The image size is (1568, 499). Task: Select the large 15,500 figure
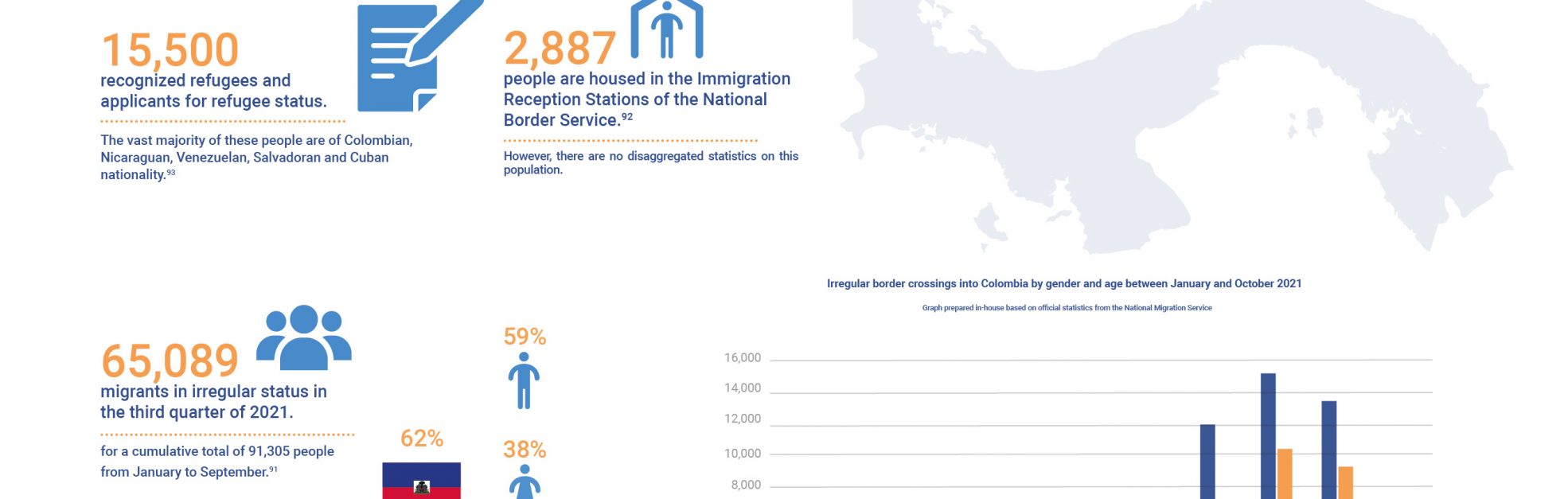tap(170, 50)
